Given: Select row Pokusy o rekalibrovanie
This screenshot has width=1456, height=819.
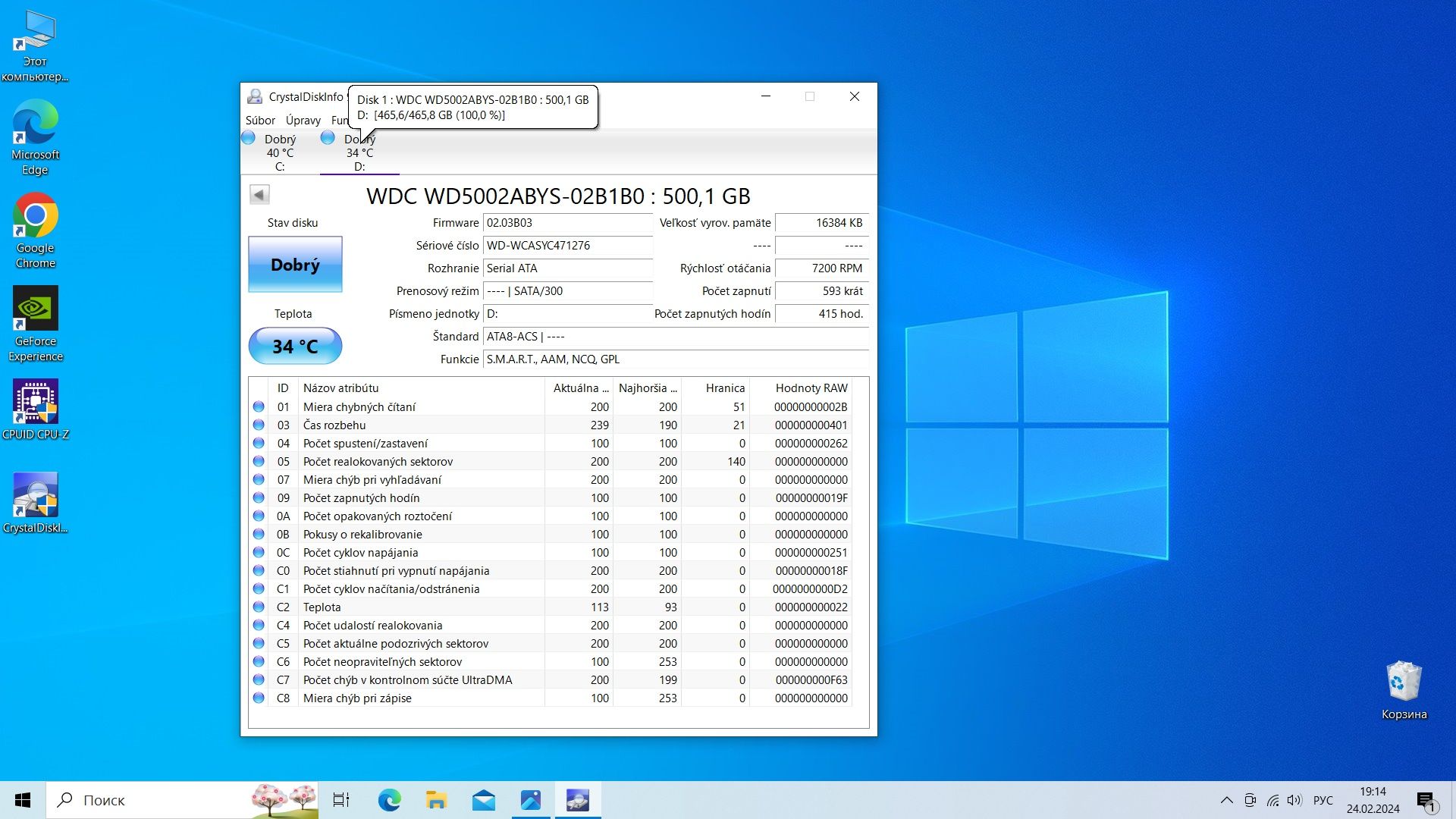Looking at the screenshot, I should pyautogui.click(x=551, y=535).
